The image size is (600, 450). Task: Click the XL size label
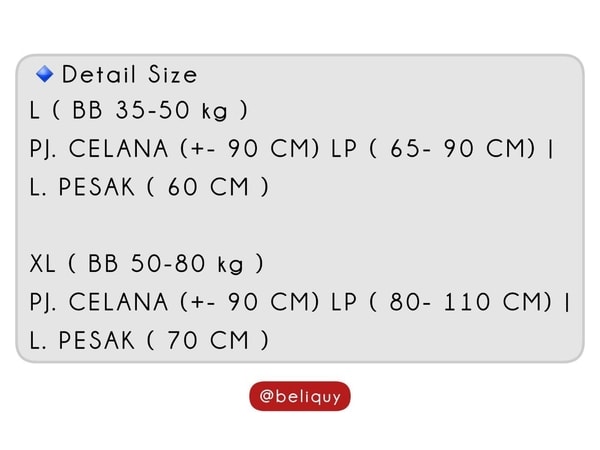42,264
